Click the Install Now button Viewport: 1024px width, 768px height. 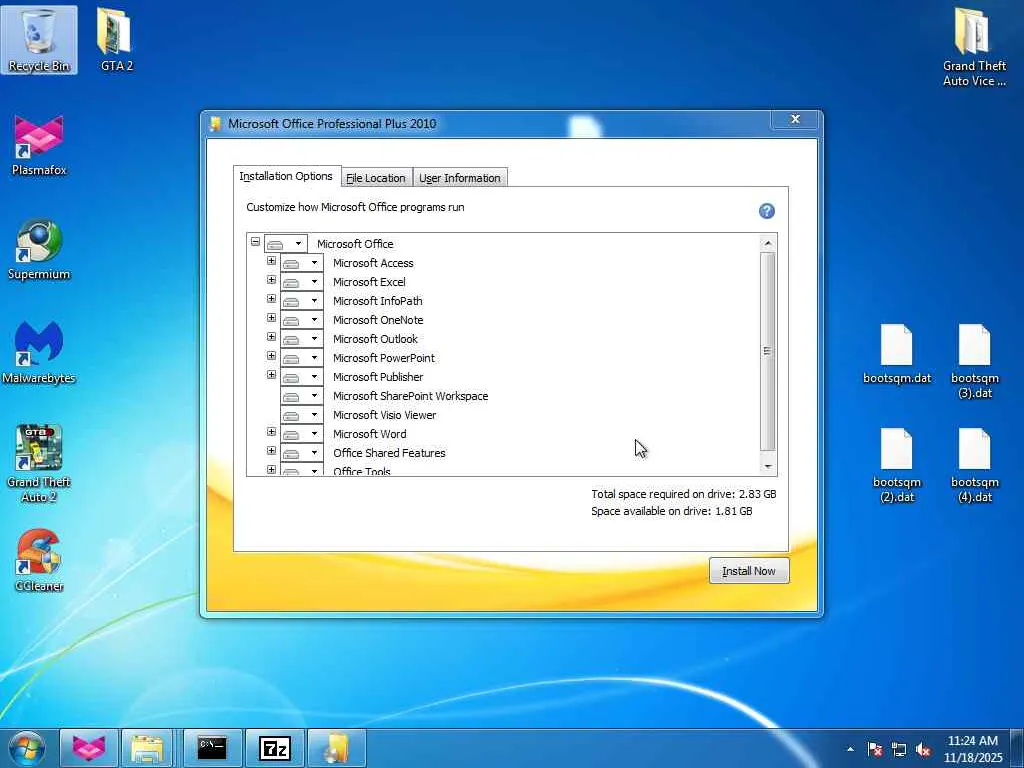[x=749, y=571]
